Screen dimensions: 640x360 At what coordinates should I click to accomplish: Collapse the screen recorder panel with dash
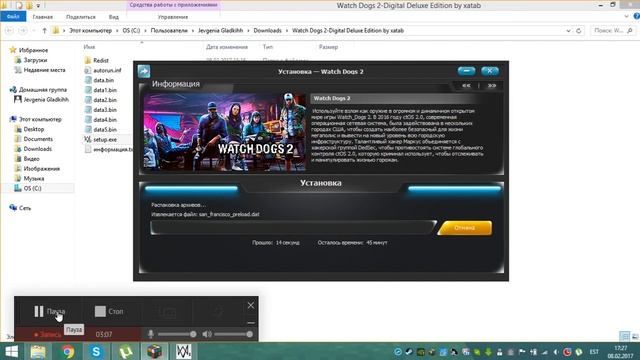(x=251, y=322)
